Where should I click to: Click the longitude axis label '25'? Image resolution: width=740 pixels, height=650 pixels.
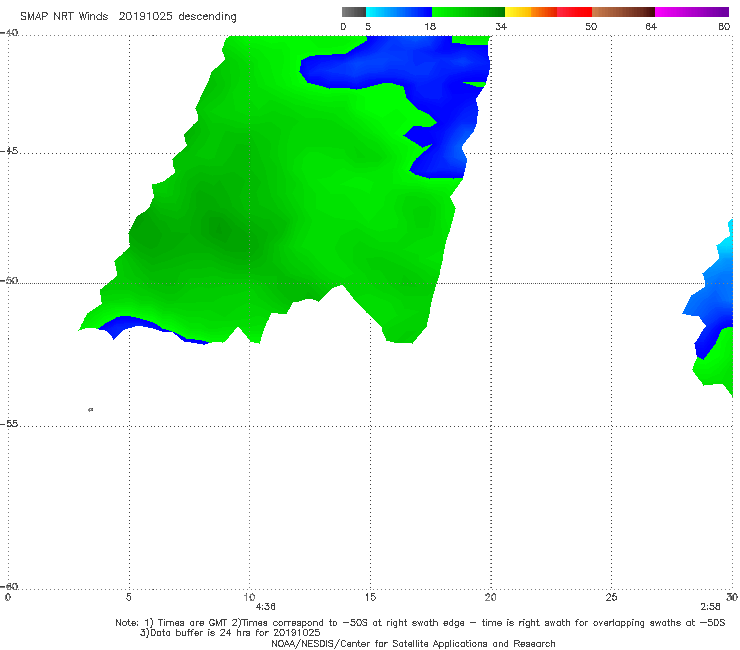(x=611, y=598)
